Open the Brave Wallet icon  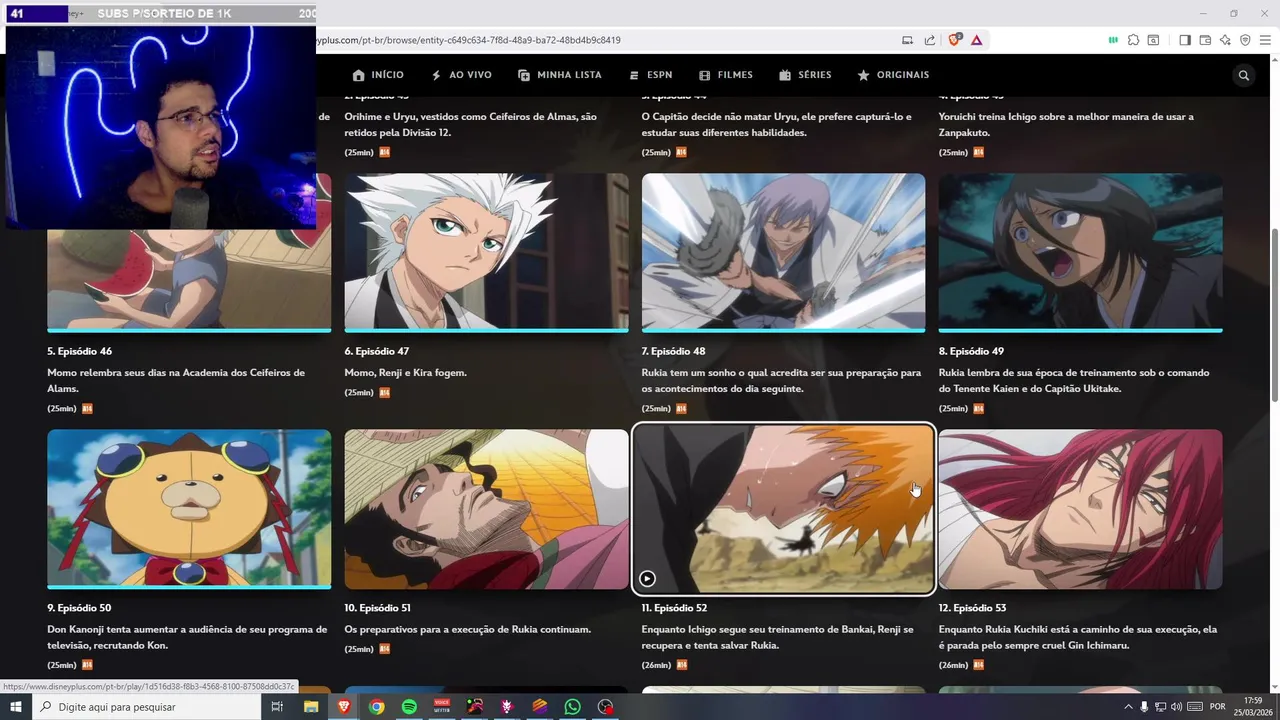pos(1205,40)
